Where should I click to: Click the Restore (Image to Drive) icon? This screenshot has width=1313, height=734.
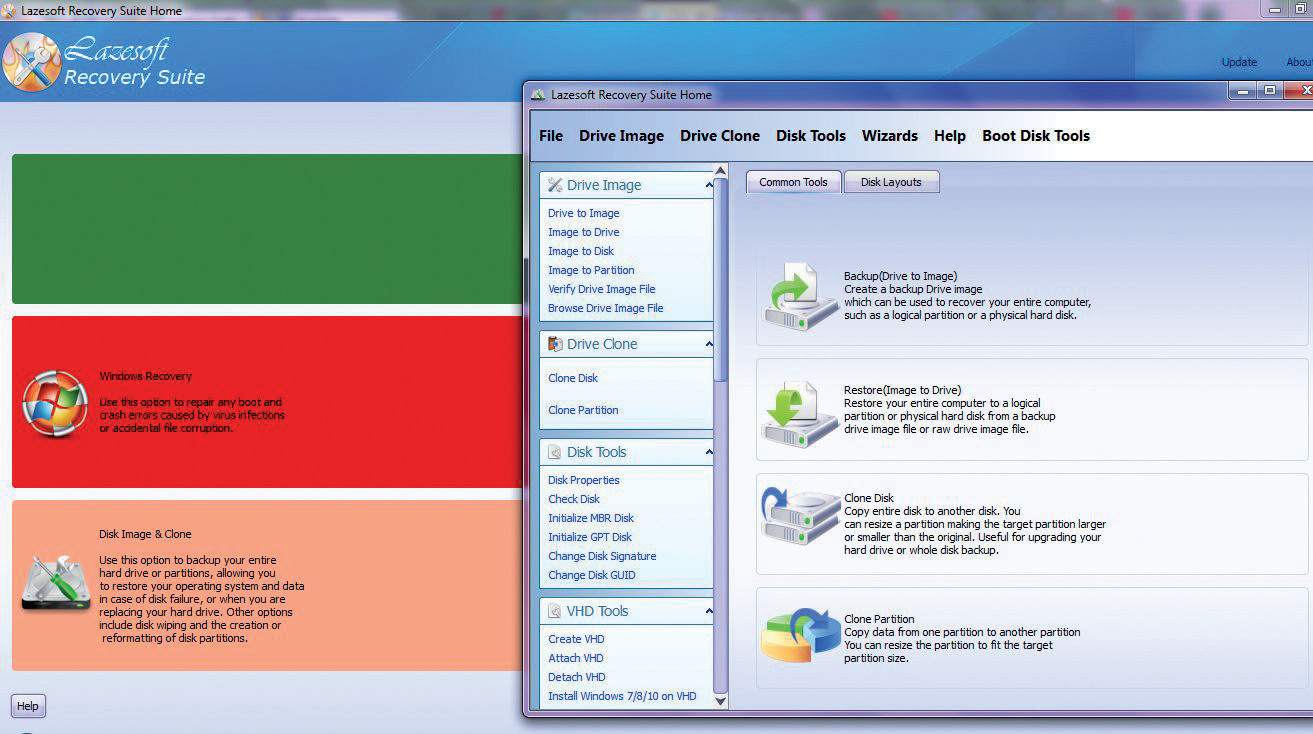coord(802,413)
